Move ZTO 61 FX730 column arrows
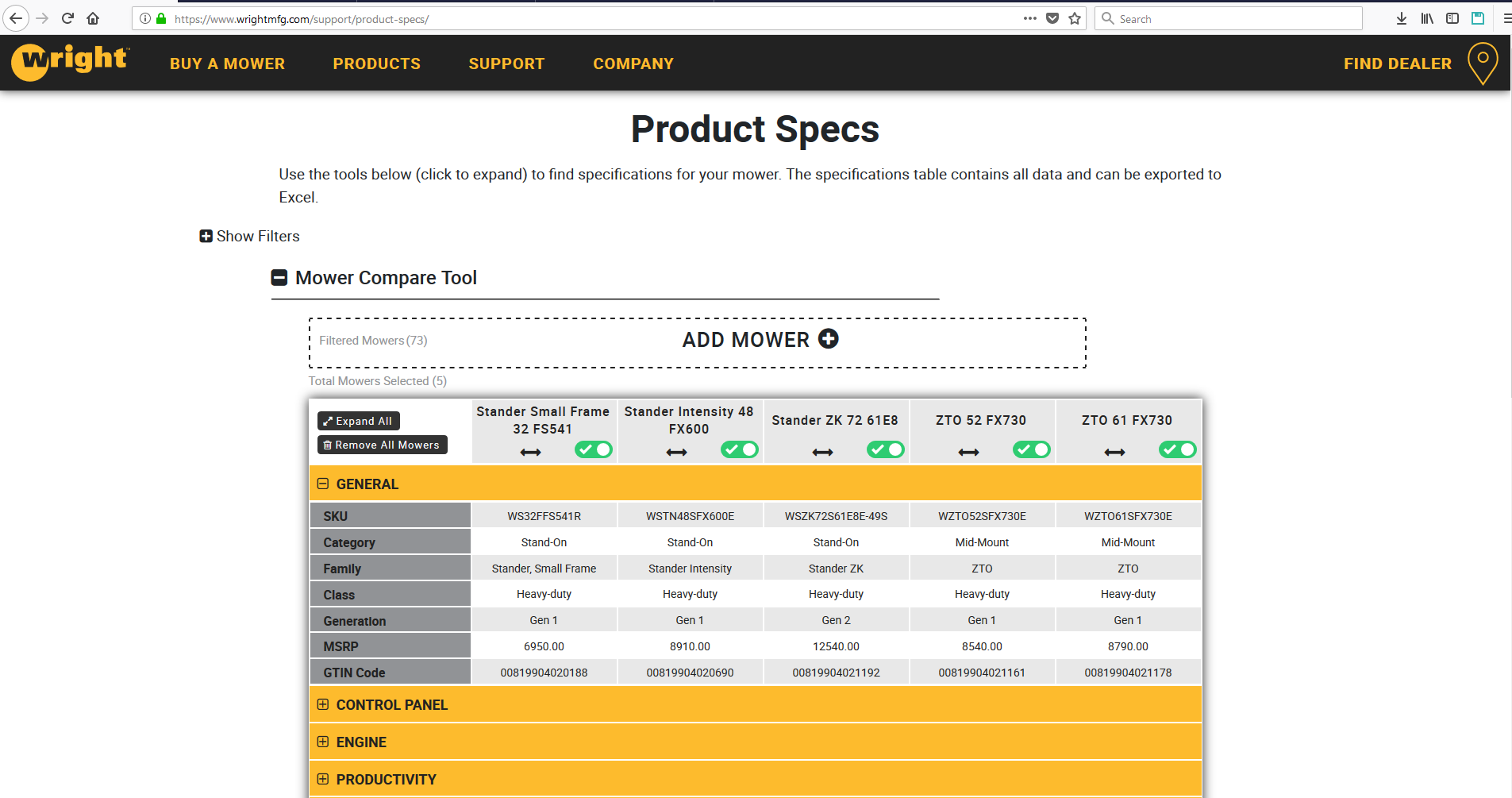Screen dimensions: 1512x798 (1115, 452)
